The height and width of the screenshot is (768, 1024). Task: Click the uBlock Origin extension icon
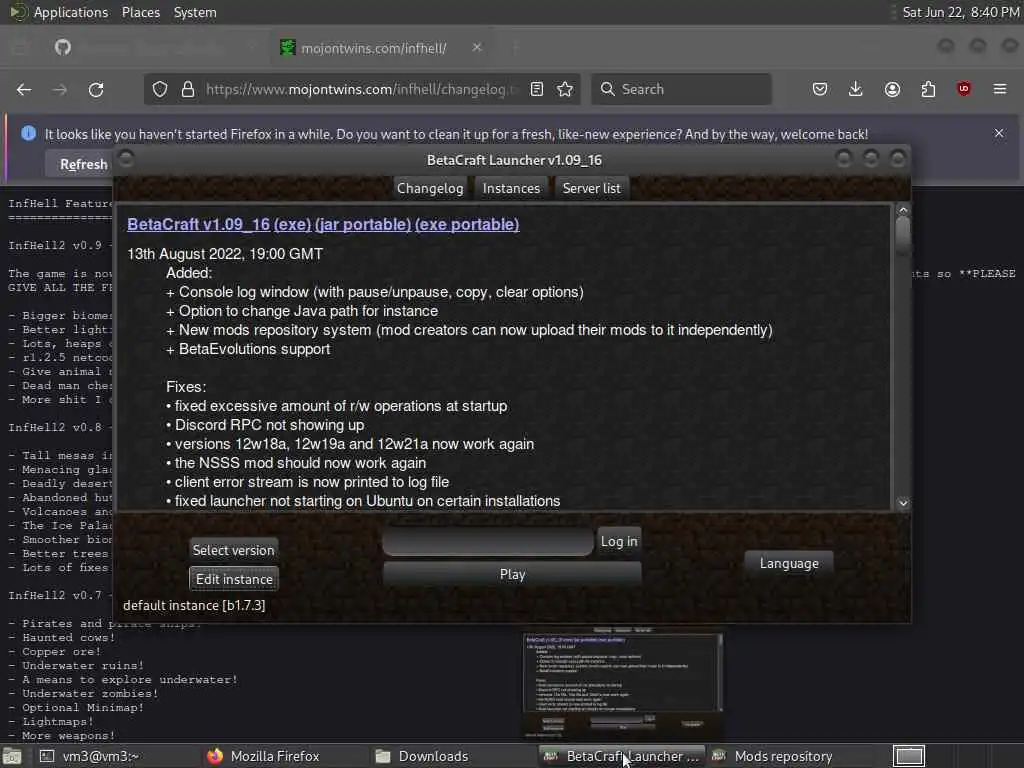pos(963,89)
